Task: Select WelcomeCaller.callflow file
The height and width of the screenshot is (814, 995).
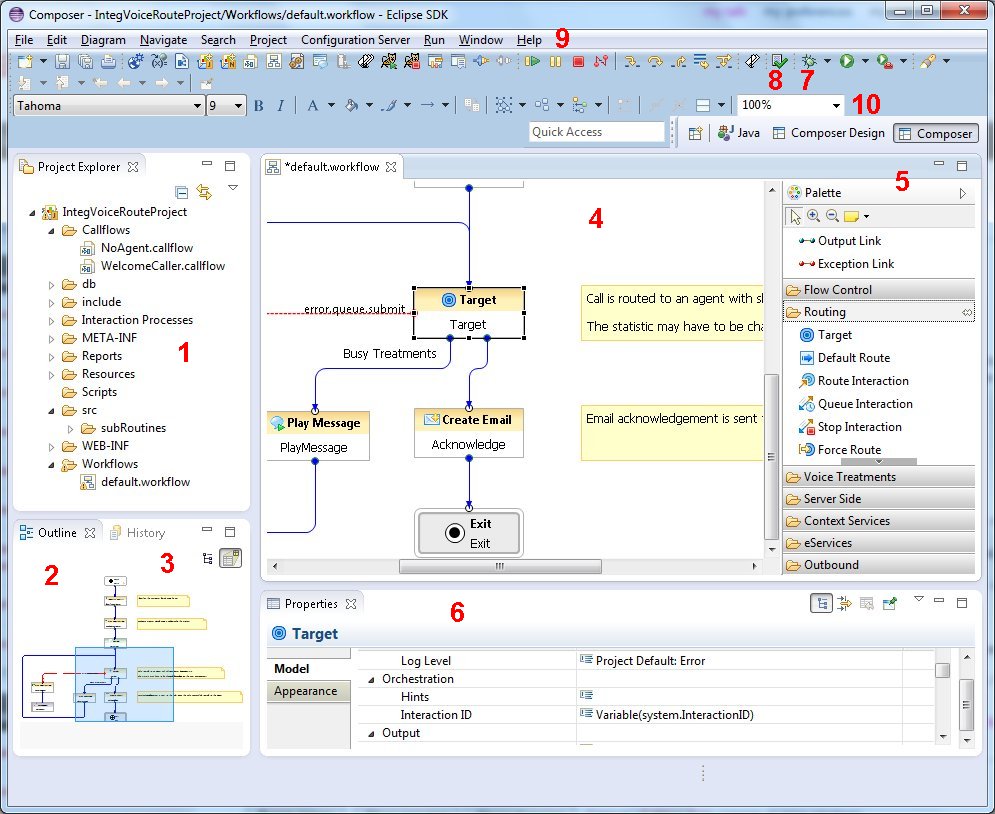Action: [162, 266]
